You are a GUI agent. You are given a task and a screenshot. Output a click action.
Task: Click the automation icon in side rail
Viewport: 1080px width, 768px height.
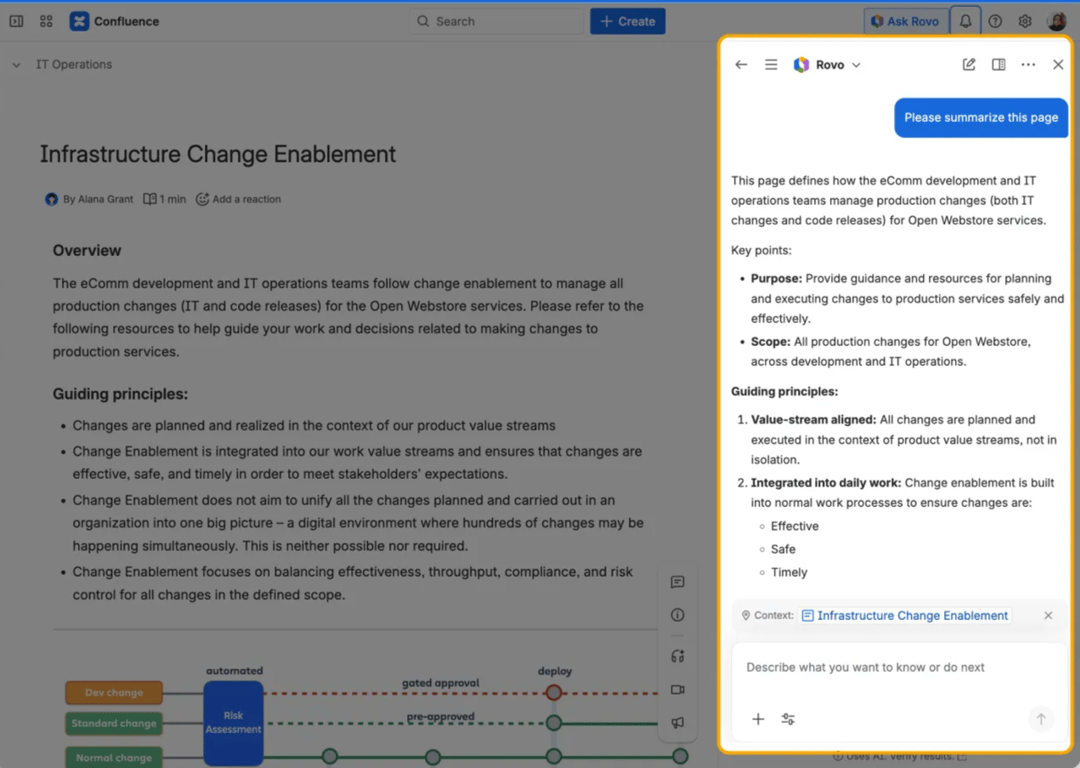(677, 656)
